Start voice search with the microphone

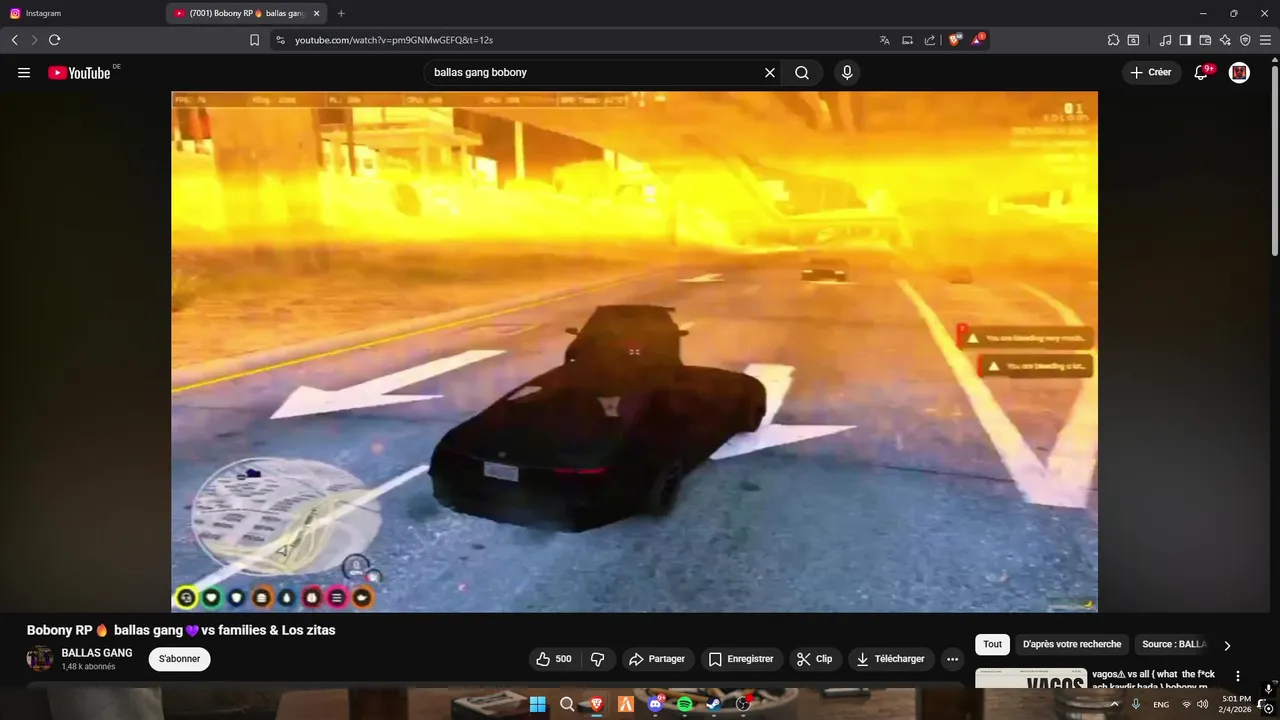click(847, 73)
